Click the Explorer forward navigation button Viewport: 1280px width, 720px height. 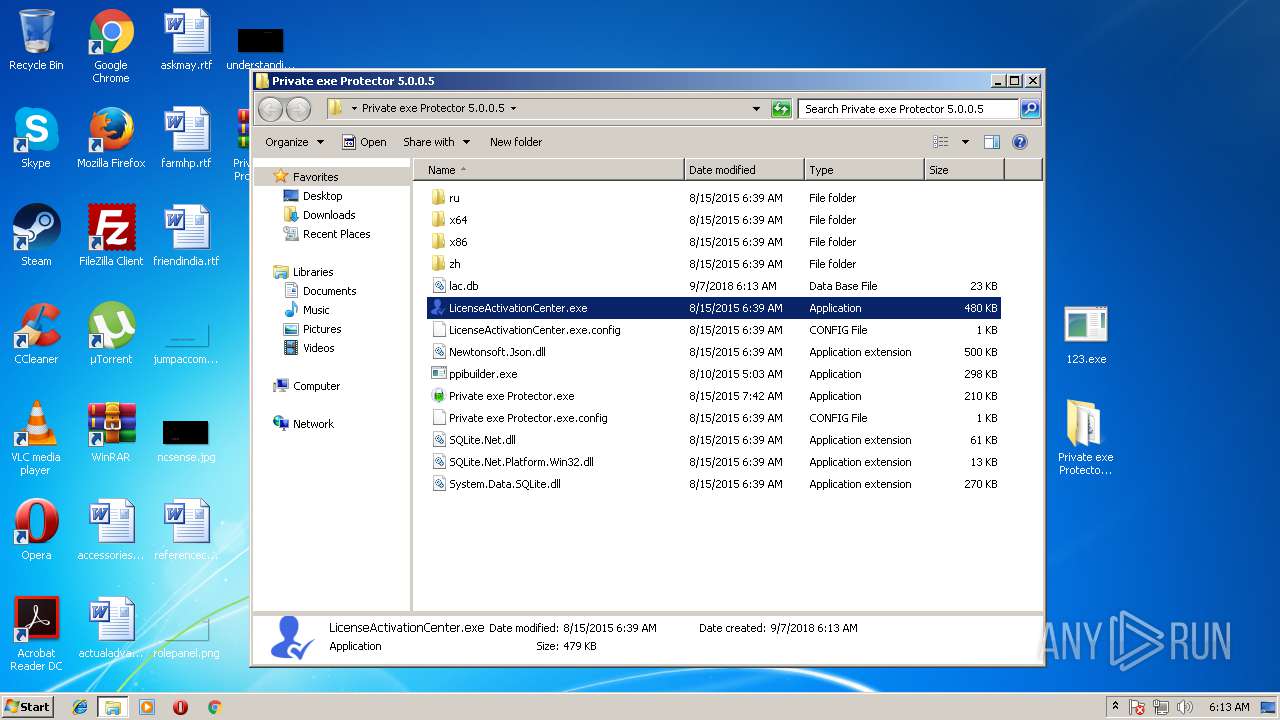coord(298,109)
